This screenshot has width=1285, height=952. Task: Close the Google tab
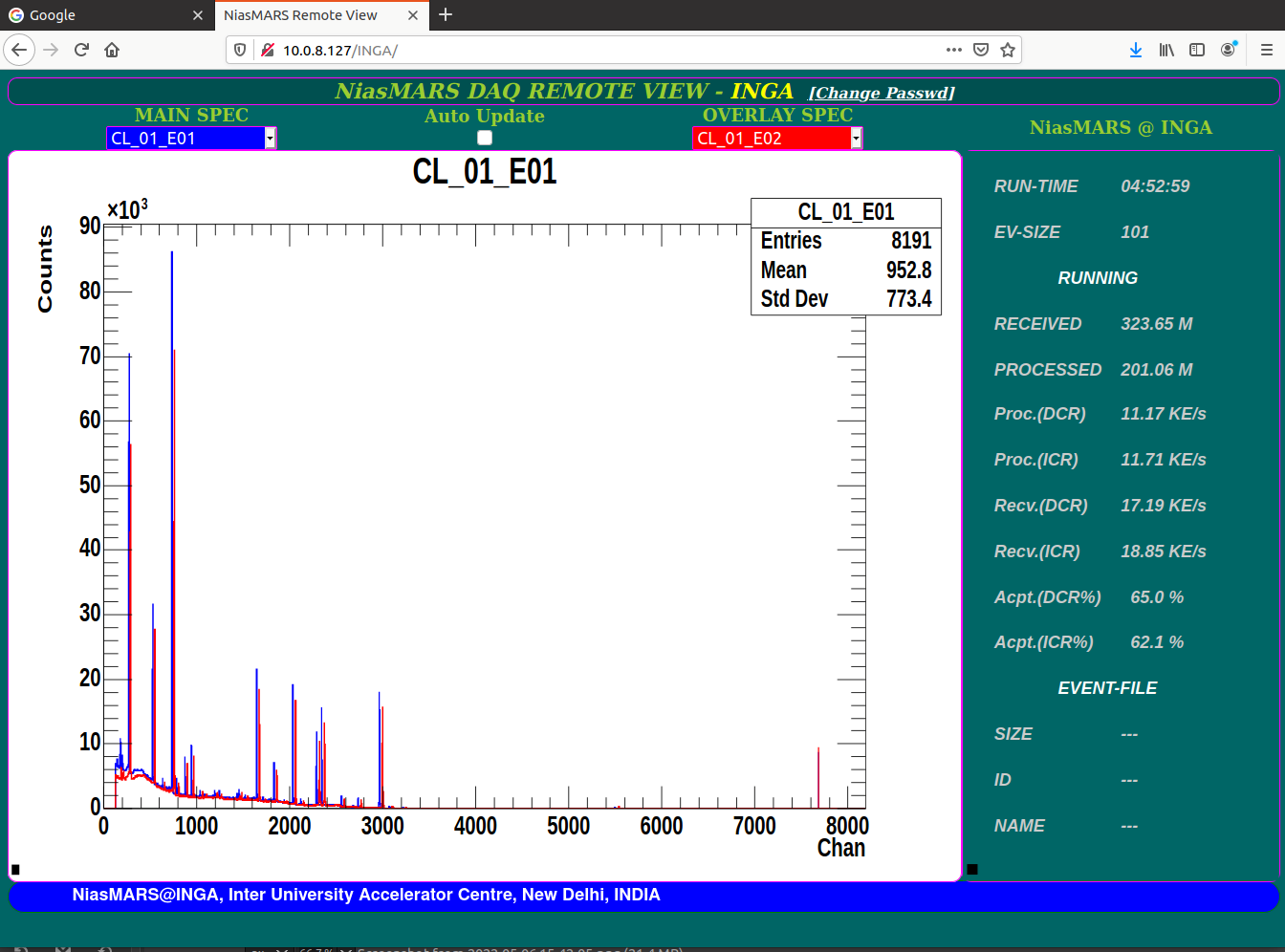pyautogui.click(x=197, y=15)
